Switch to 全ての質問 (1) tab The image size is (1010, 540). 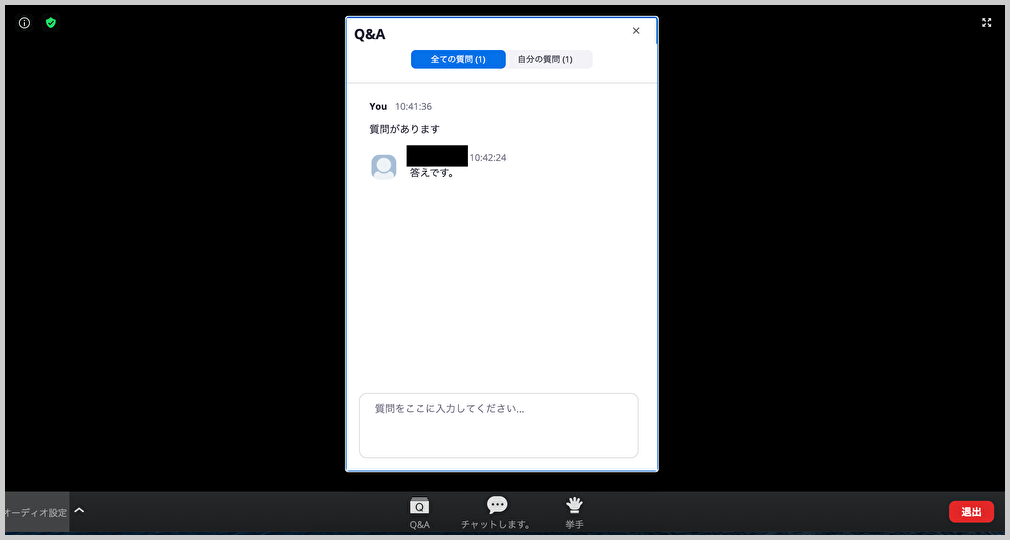tap(458, 59)
